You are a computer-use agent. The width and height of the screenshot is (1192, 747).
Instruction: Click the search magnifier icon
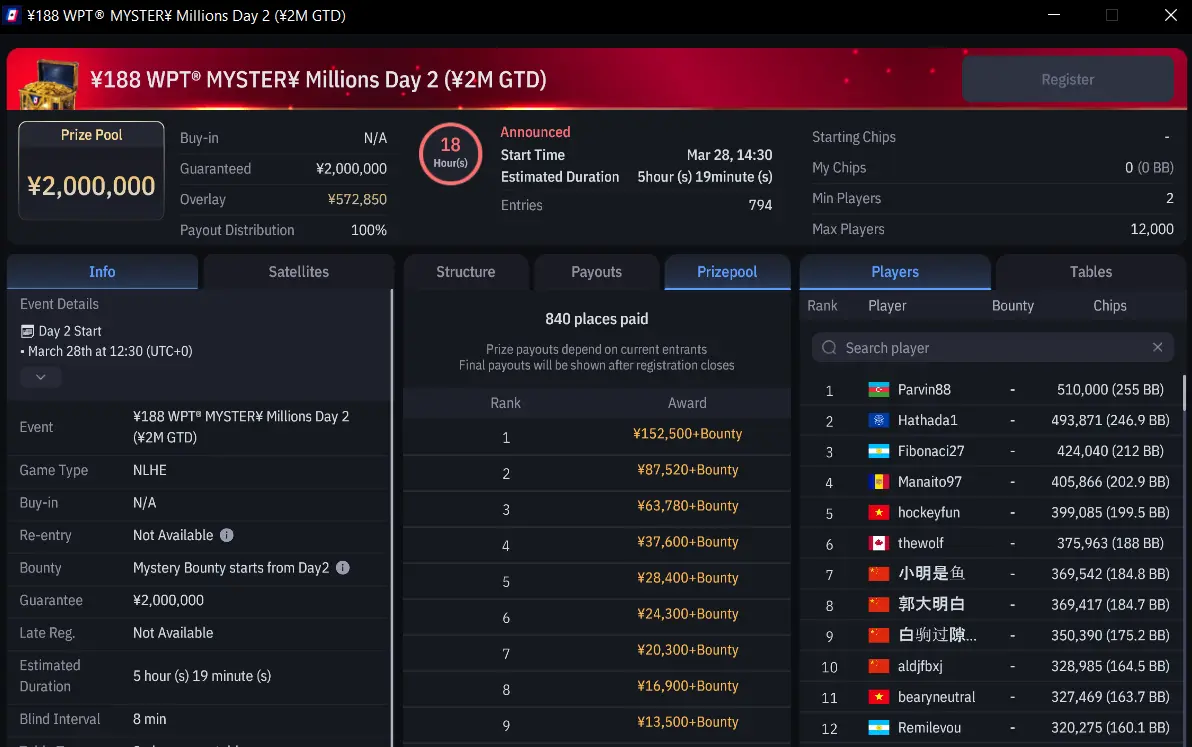click(829, 348)
